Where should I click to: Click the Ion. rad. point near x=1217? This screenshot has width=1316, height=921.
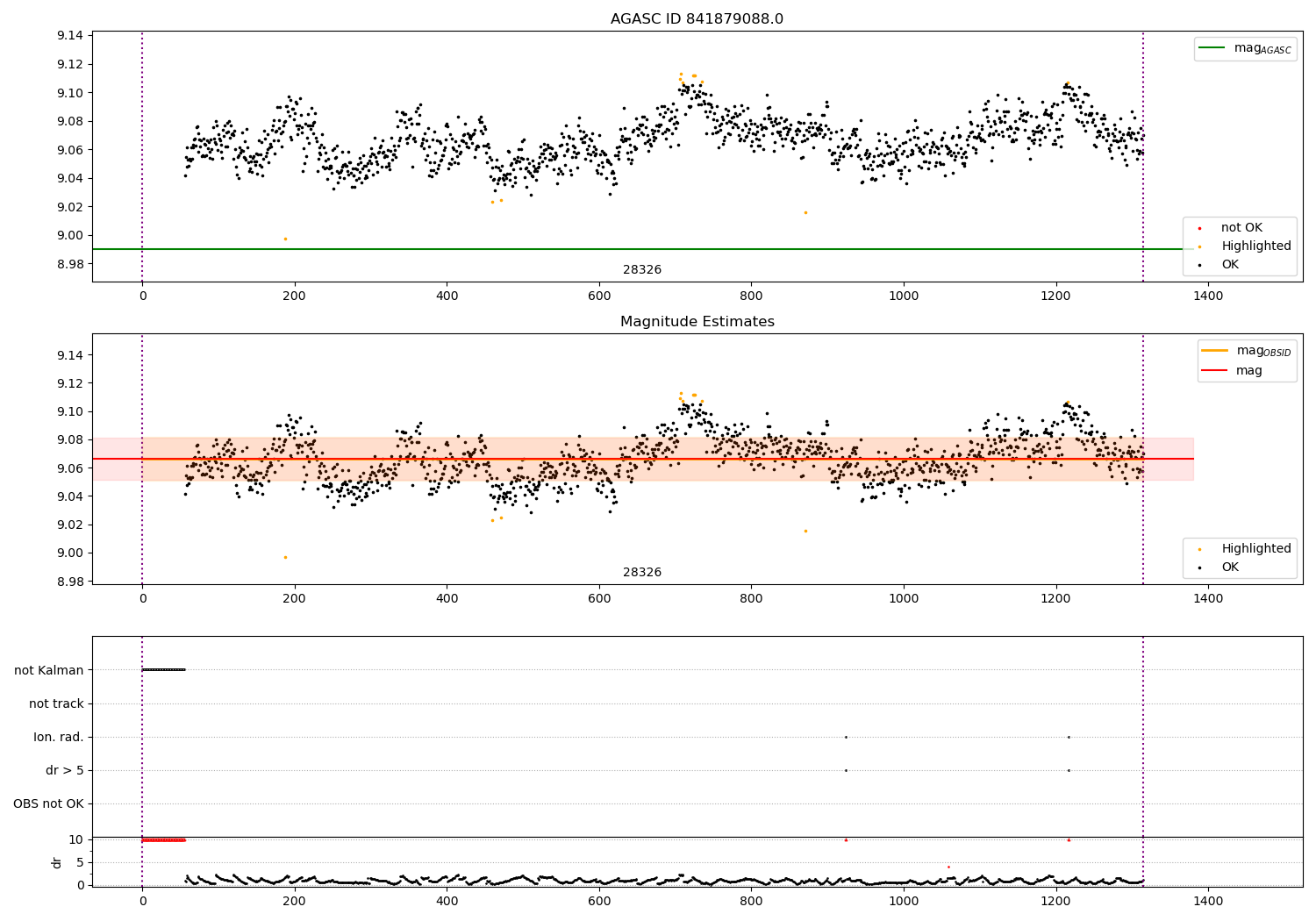pos(1069,737)
